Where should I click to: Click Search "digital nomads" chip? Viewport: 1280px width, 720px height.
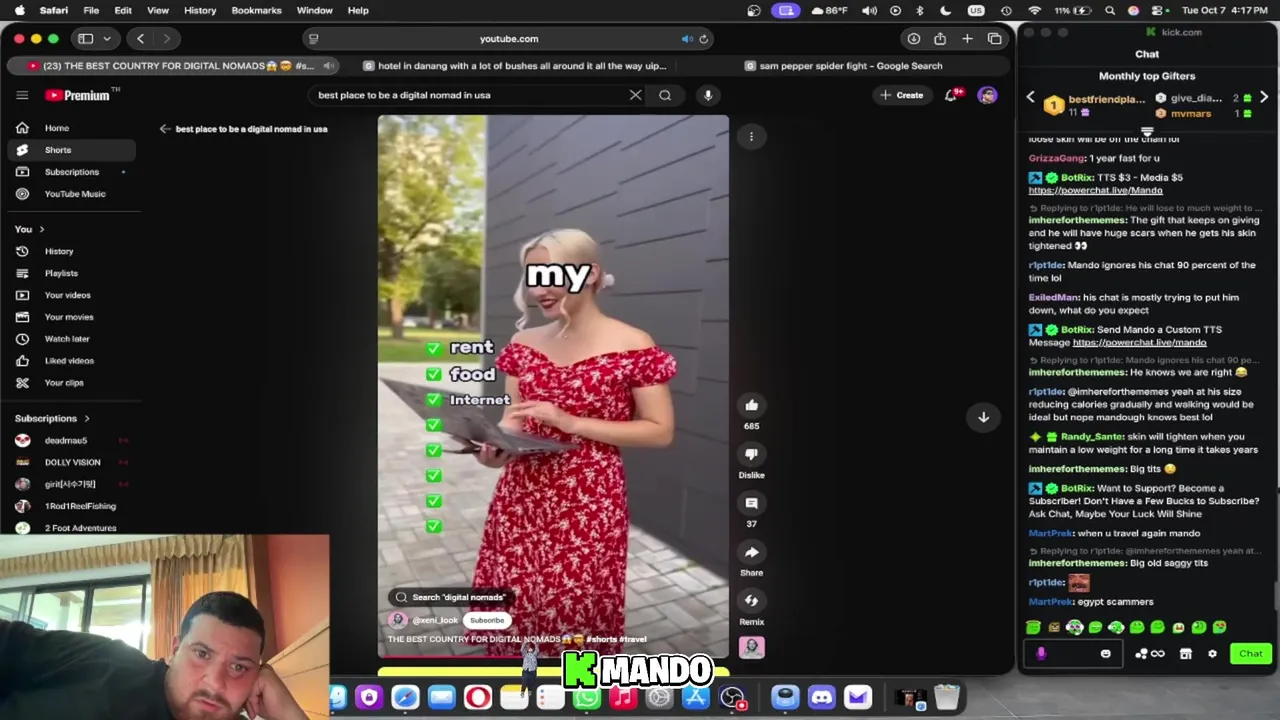tap(450, 597)
